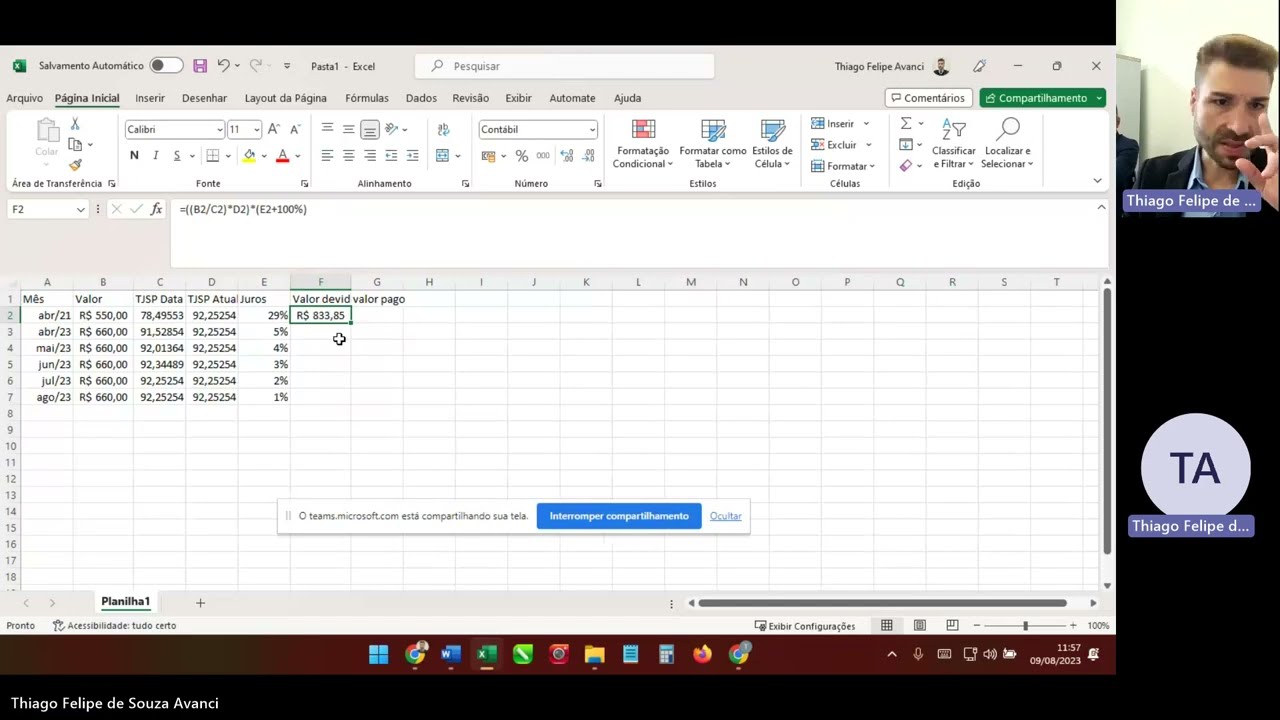
Task: Open Word from the taskbar
Action: pos(450,655)
